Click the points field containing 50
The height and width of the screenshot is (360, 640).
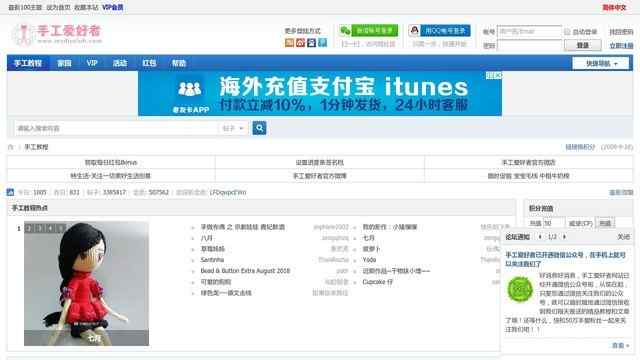click(x=554, y=223)
